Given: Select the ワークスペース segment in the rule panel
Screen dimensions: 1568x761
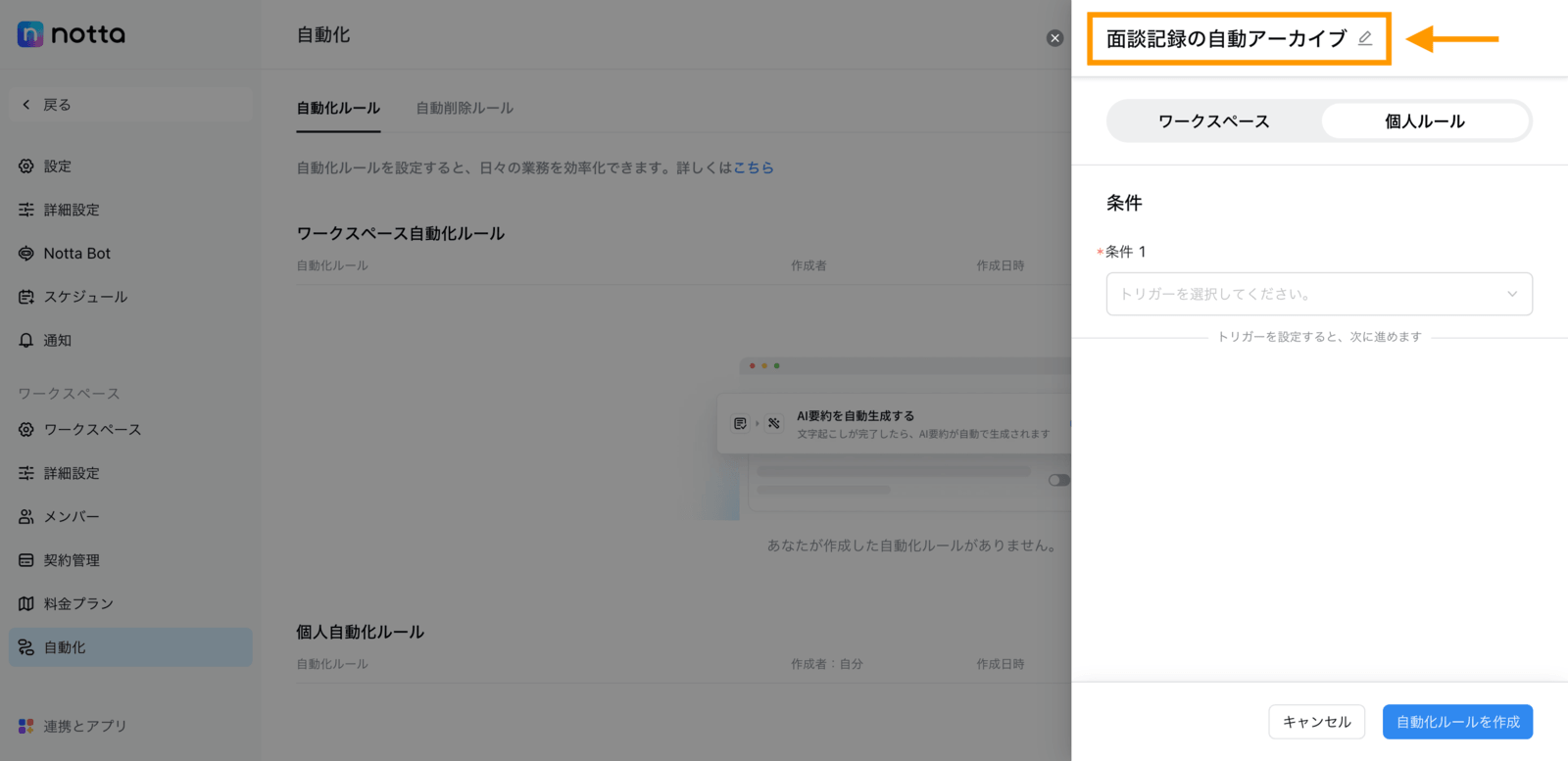Looking at the screenshot, I should 1214,121.
